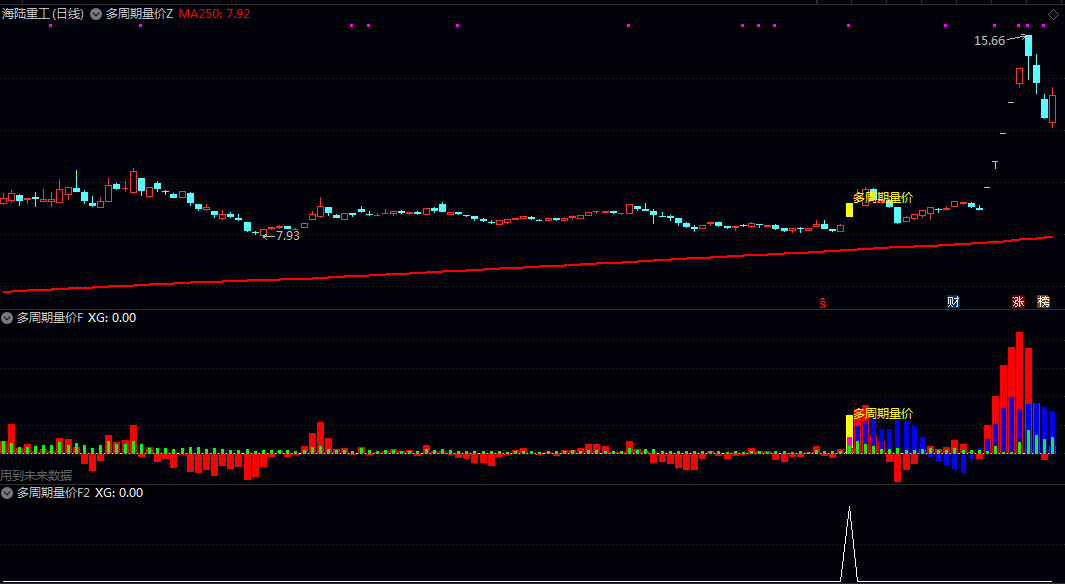Click the 15.66 high price label
This screenshot has height=584, width=1065.
point(989,41)
